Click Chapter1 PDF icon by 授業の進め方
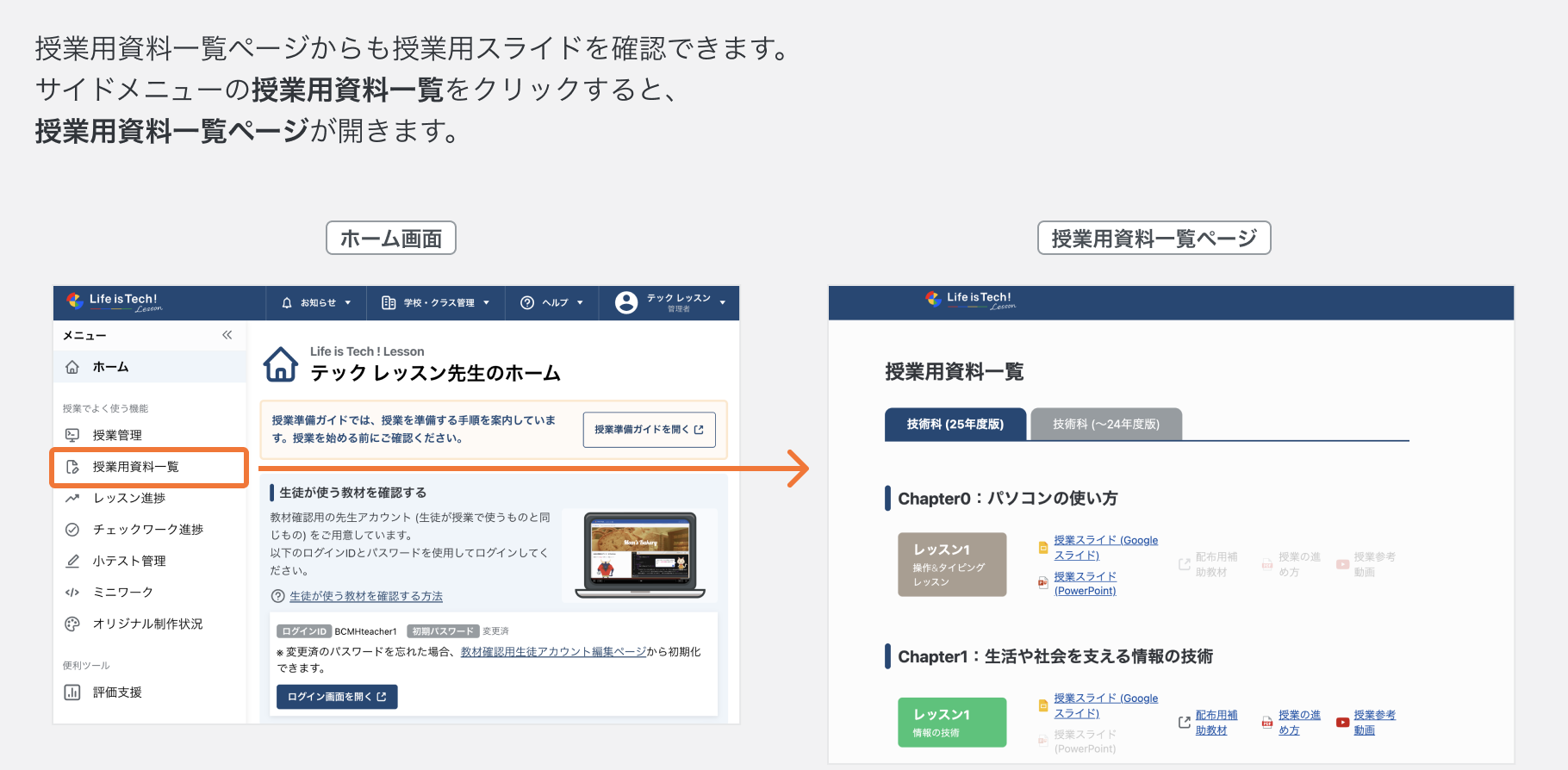The width and height of the screenshot is (1568, 770). coord(1267,723)
